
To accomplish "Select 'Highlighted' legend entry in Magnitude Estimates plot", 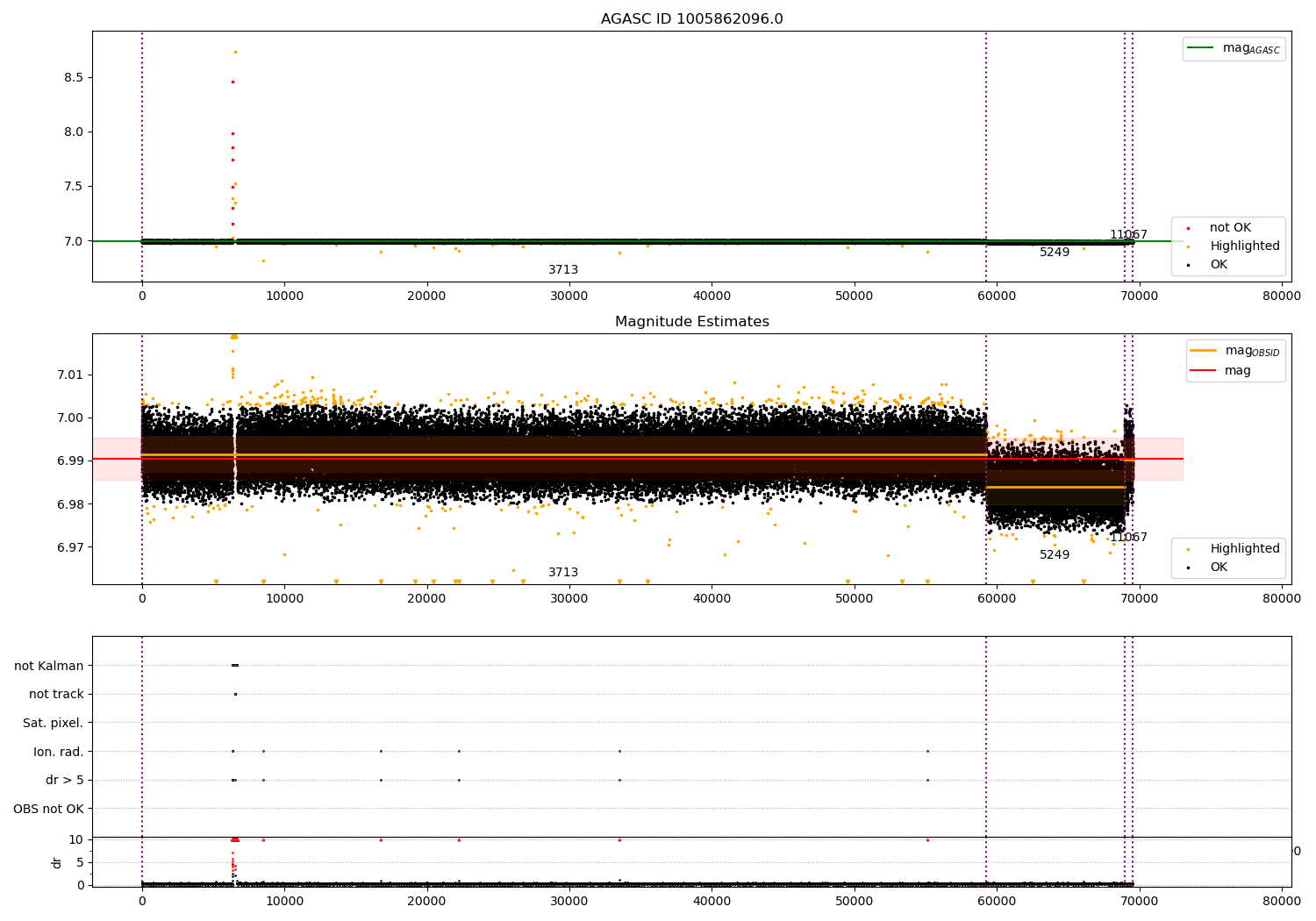I will (x=1244, y=549).
